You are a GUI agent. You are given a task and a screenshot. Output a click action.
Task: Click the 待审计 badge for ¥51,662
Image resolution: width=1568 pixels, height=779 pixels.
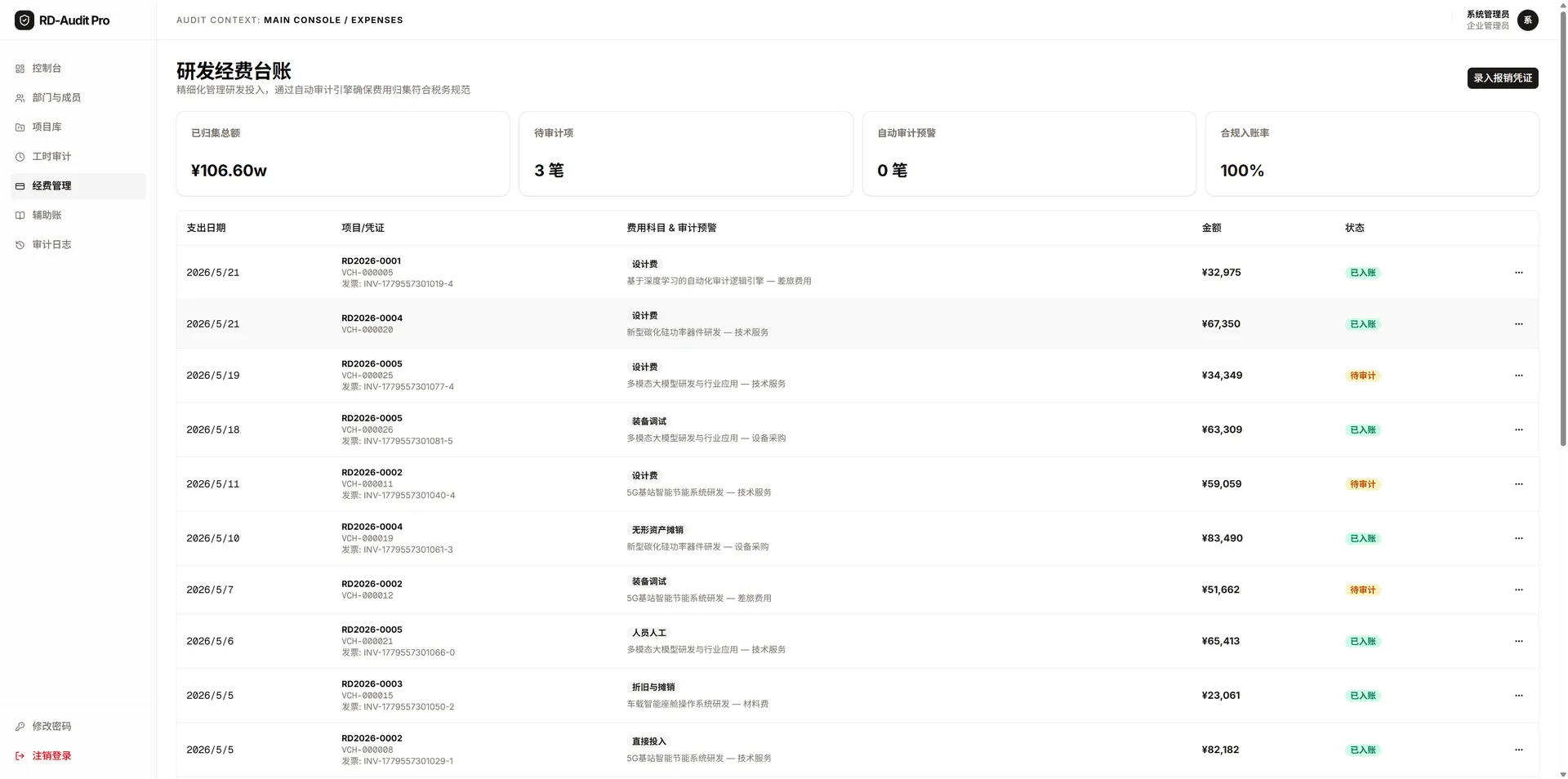tap(1362, 590)
